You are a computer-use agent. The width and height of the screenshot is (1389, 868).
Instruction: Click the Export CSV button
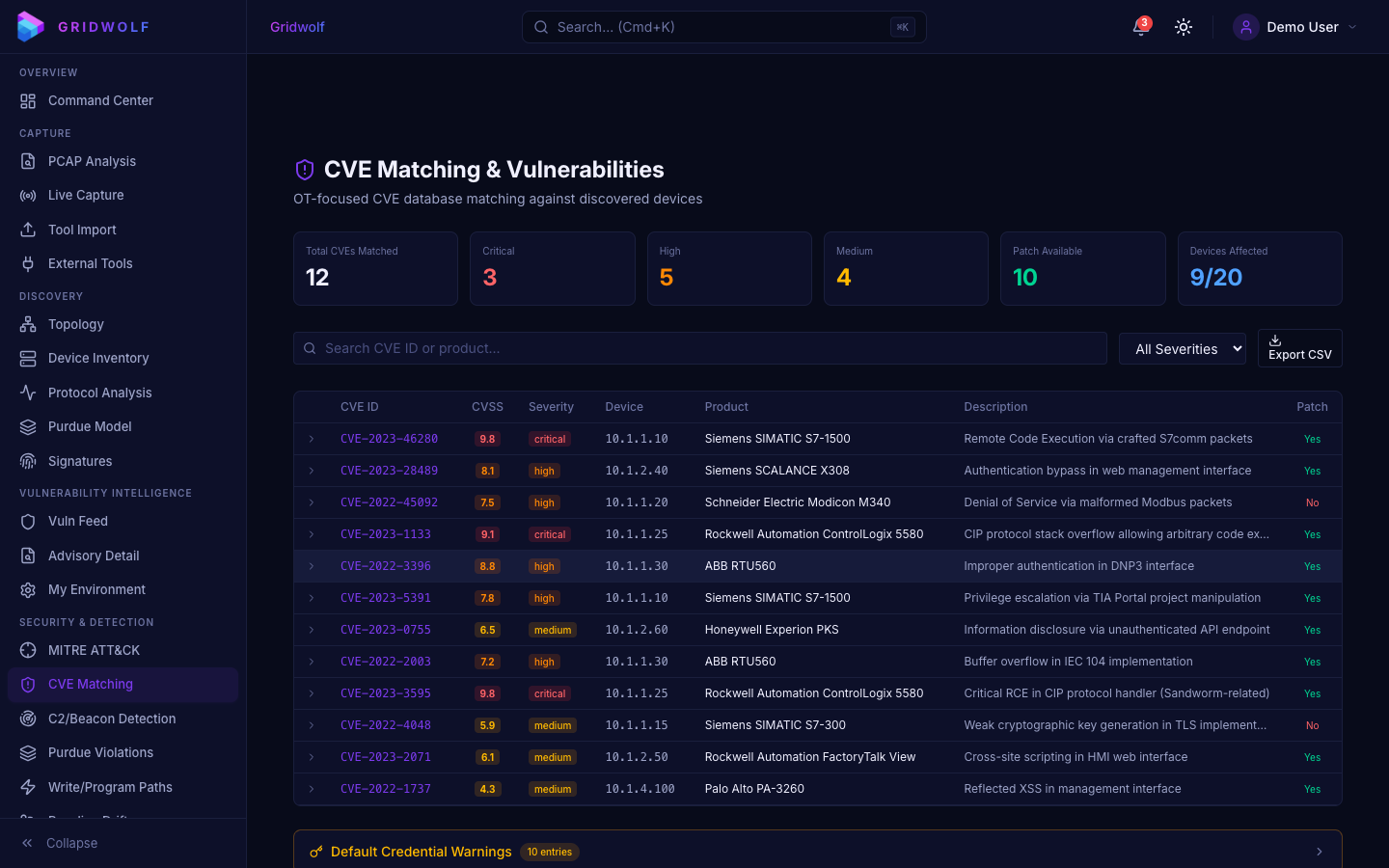click(1299, 348)
